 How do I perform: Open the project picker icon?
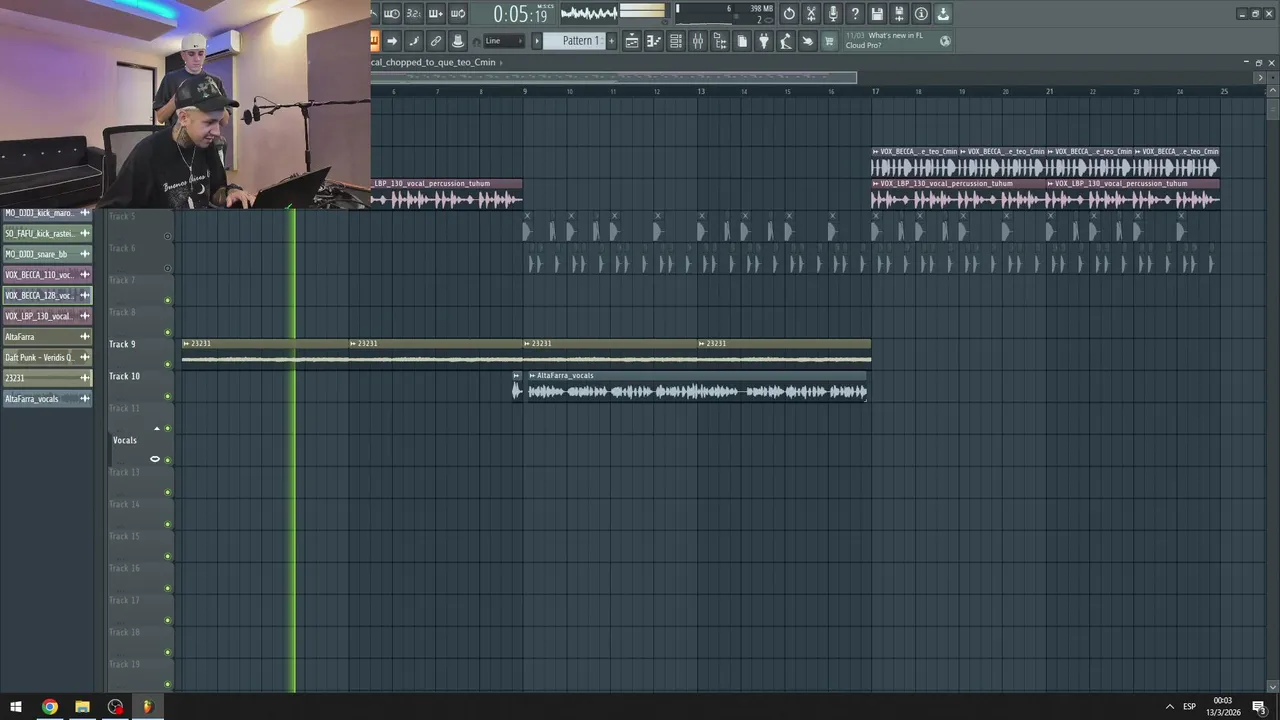click(742, 41)
